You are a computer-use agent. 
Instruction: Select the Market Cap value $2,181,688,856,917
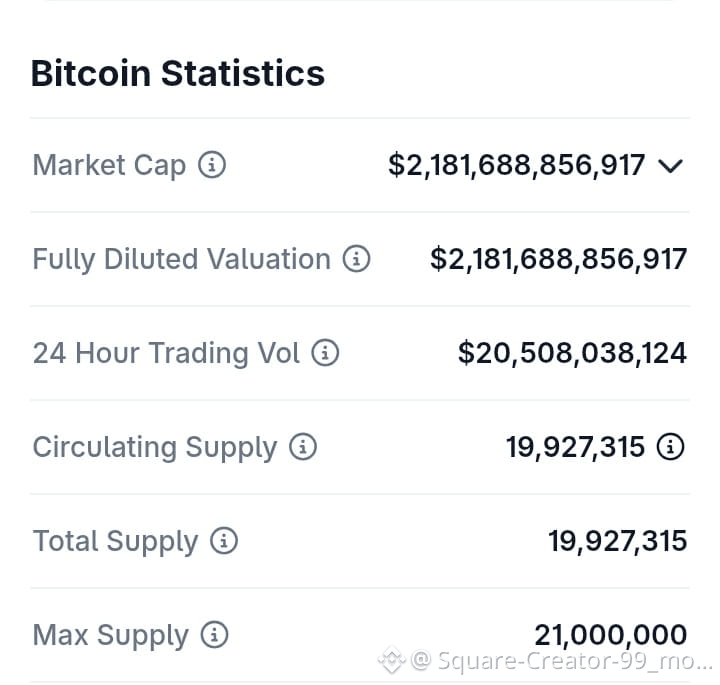coord(517,165)
